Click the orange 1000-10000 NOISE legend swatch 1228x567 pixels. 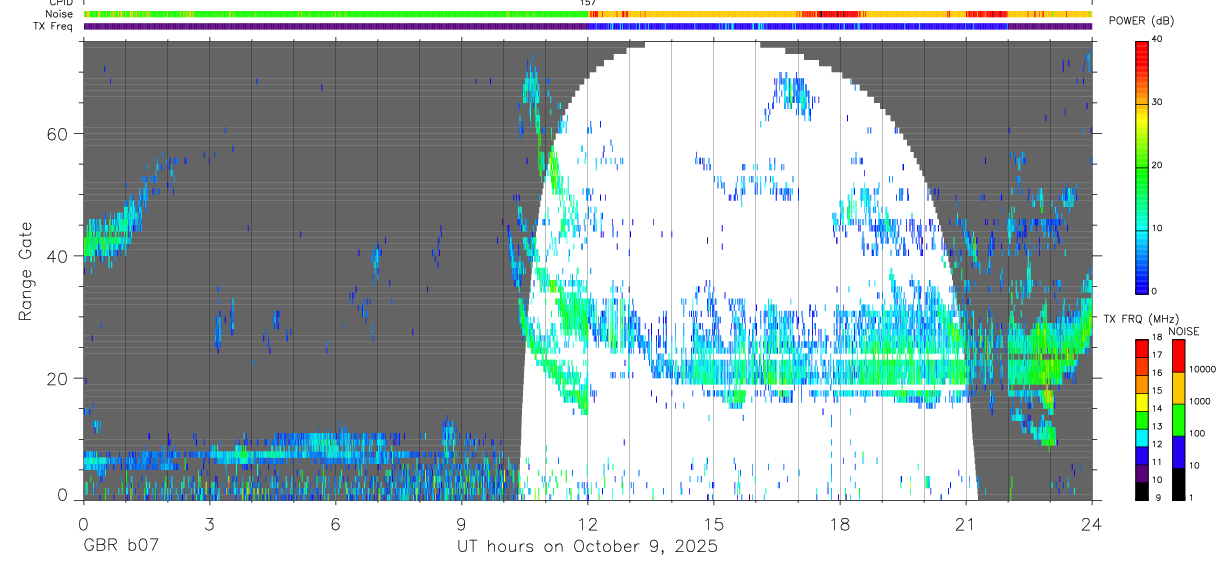(x=1179, y=388)
